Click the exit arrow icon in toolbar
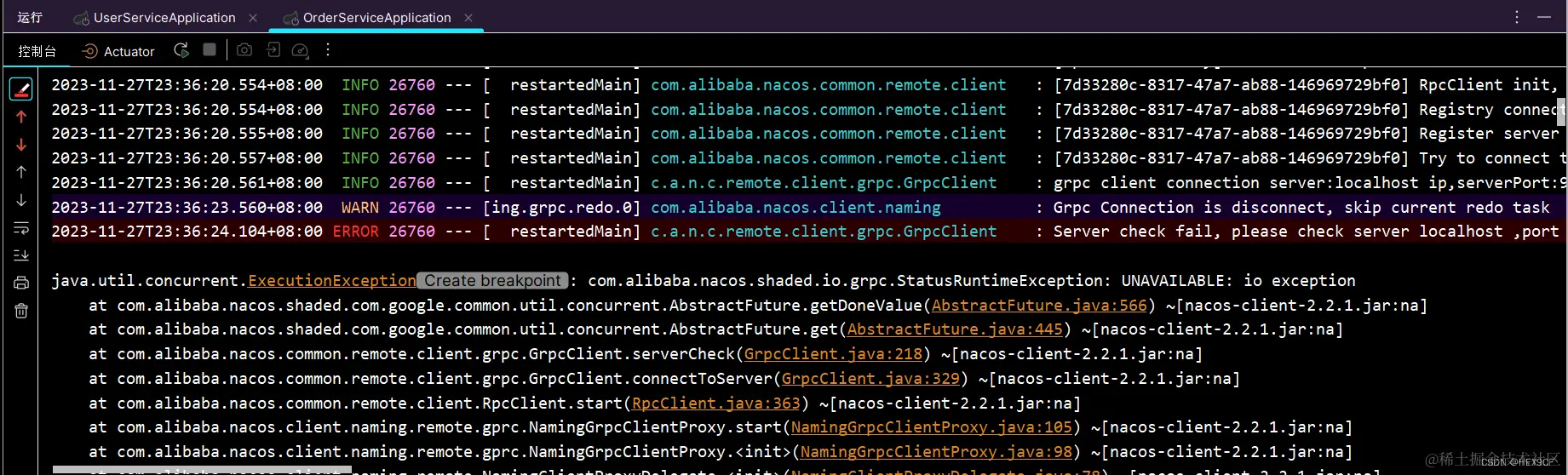The image size is (1568, 475). 273,50
